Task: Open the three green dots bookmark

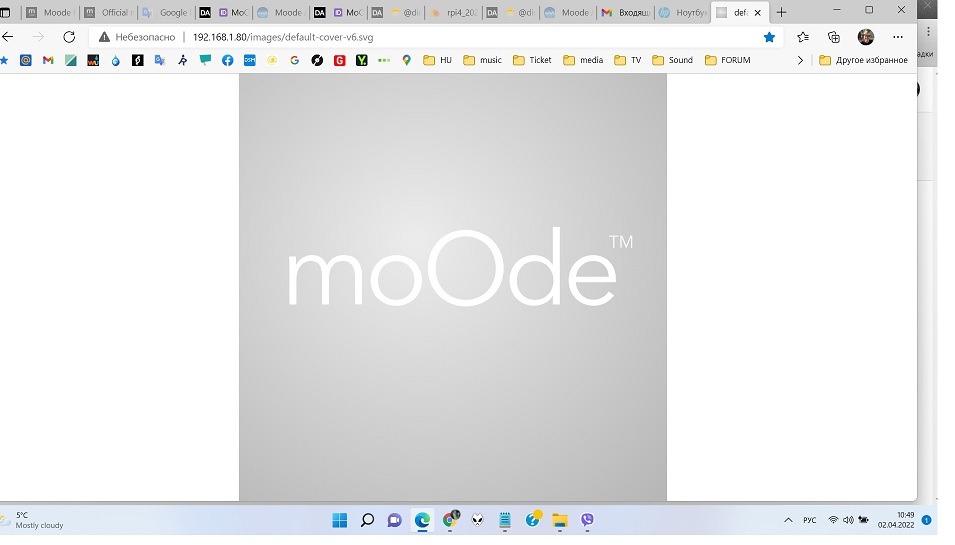Action: (384, 60)
